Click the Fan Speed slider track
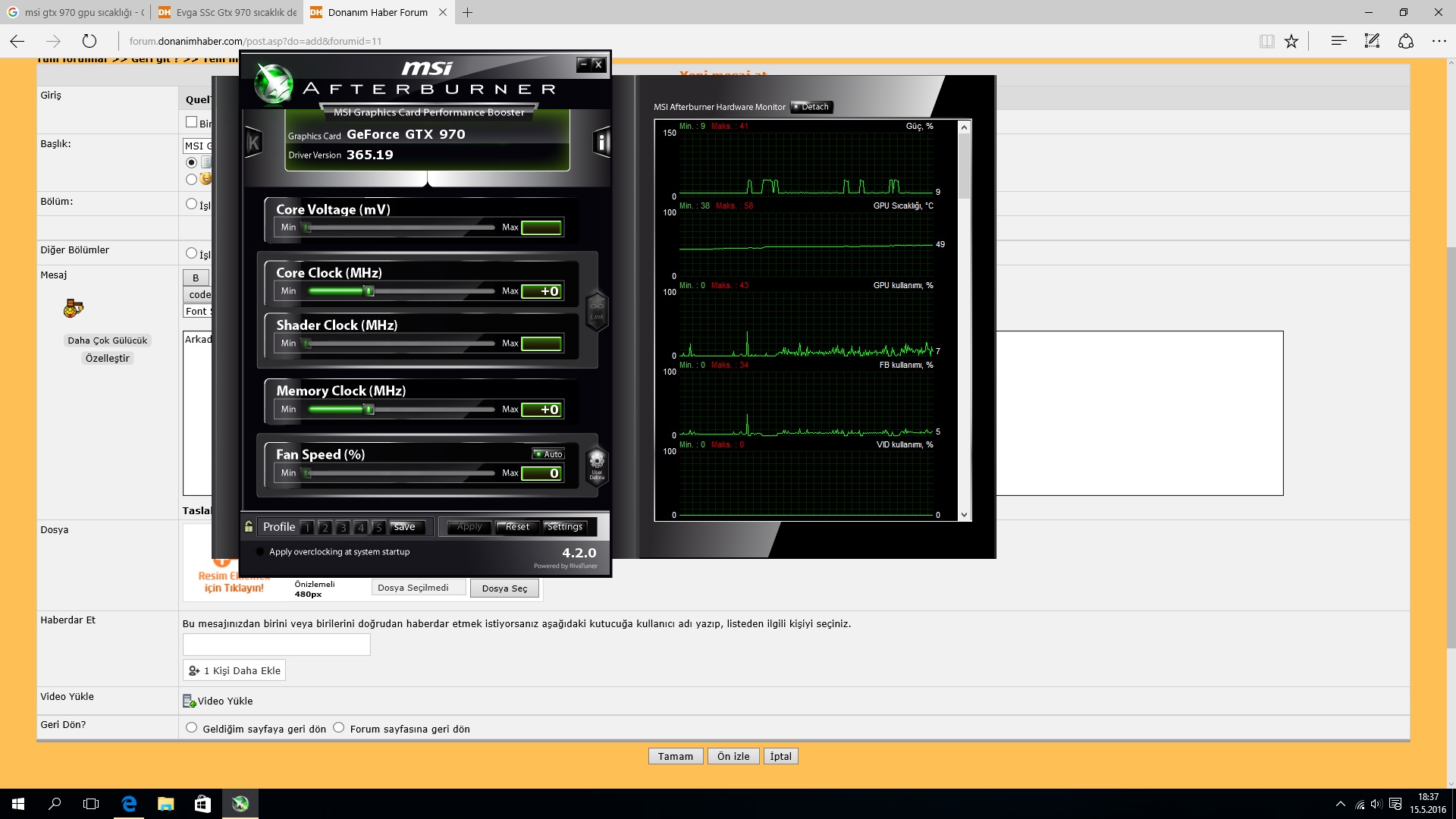This screenshot has width=1456, height=819. click(399, 473)
